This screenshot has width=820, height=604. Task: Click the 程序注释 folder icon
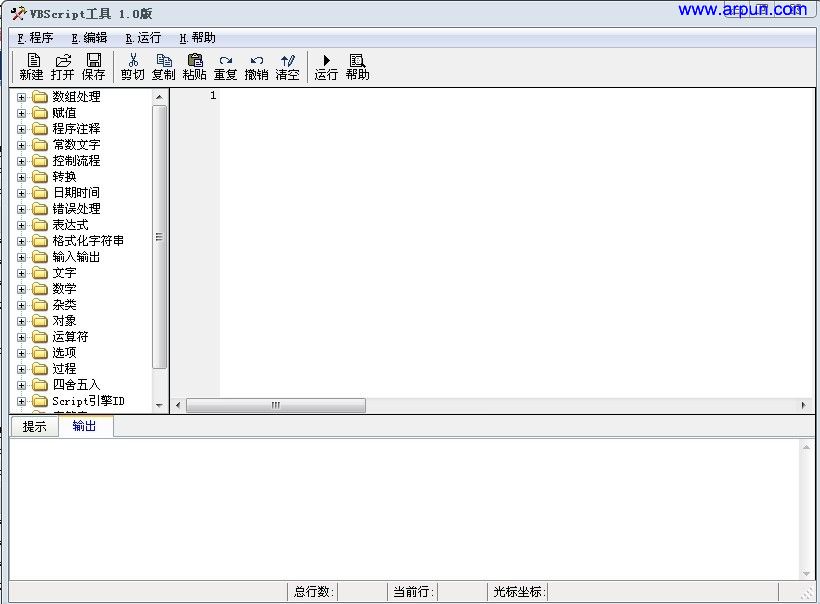(40, 129)
